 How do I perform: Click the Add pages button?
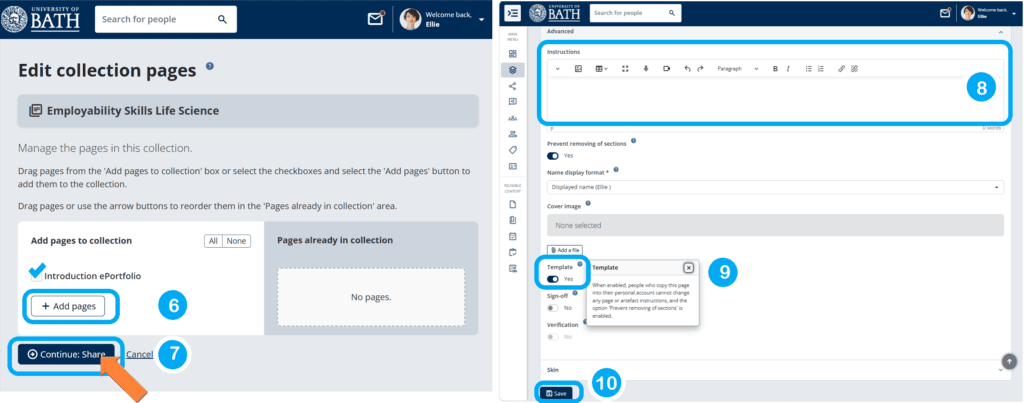pyautogui.click(x=68, y=306)
